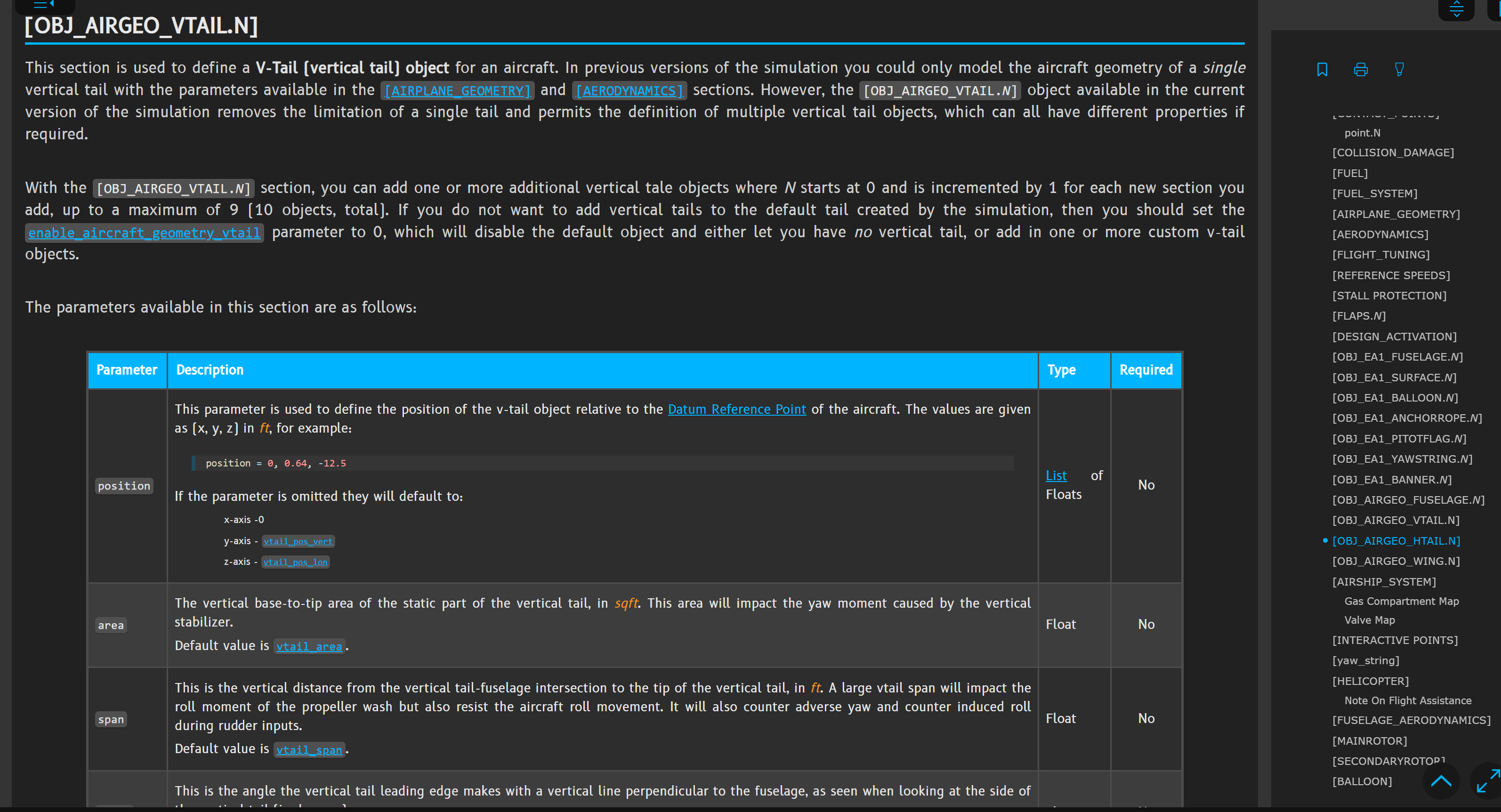Viewport: 1501px width, 812px height.
Task: Go to [OBJ_EA1_SURFACE.N] in sidebar
Action: (1395, 378)
